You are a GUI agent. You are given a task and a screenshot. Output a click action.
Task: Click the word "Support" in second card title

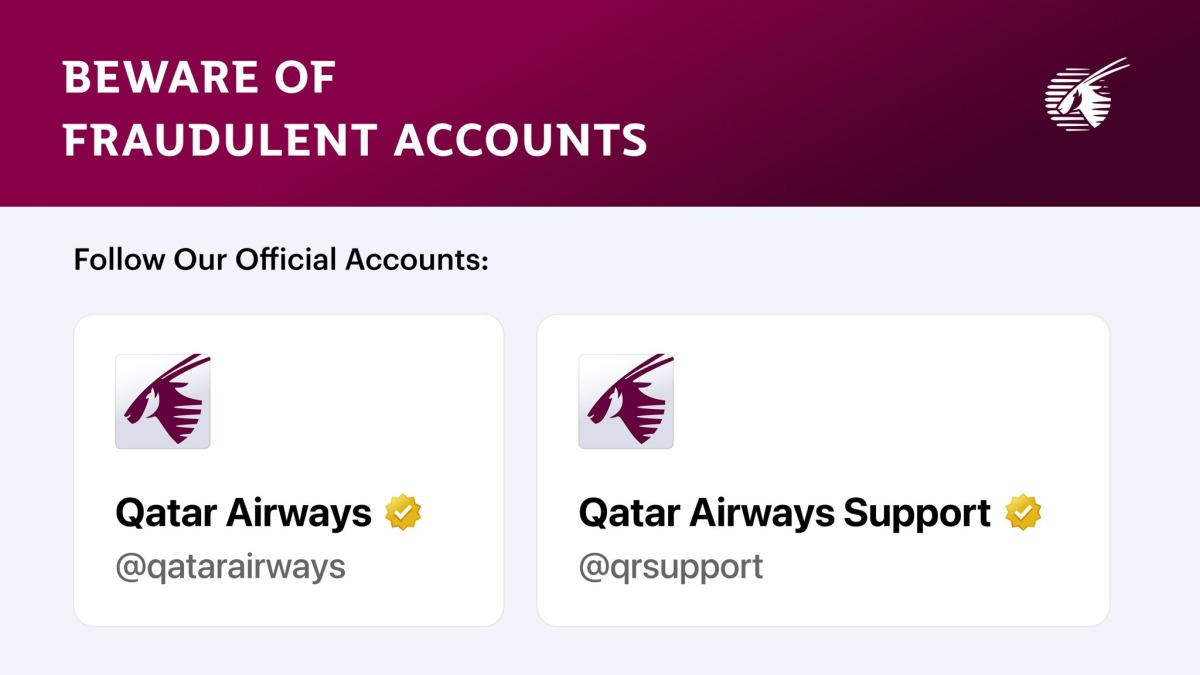click(x=917, y=513)
